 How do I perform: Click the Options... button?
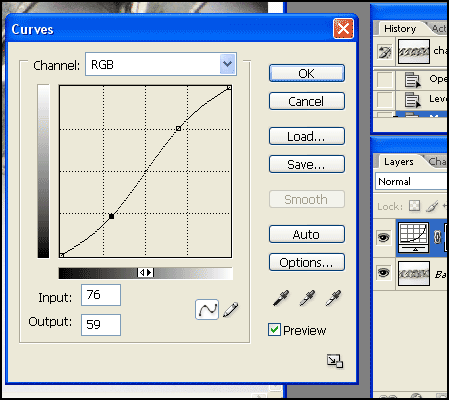(307, 262)
